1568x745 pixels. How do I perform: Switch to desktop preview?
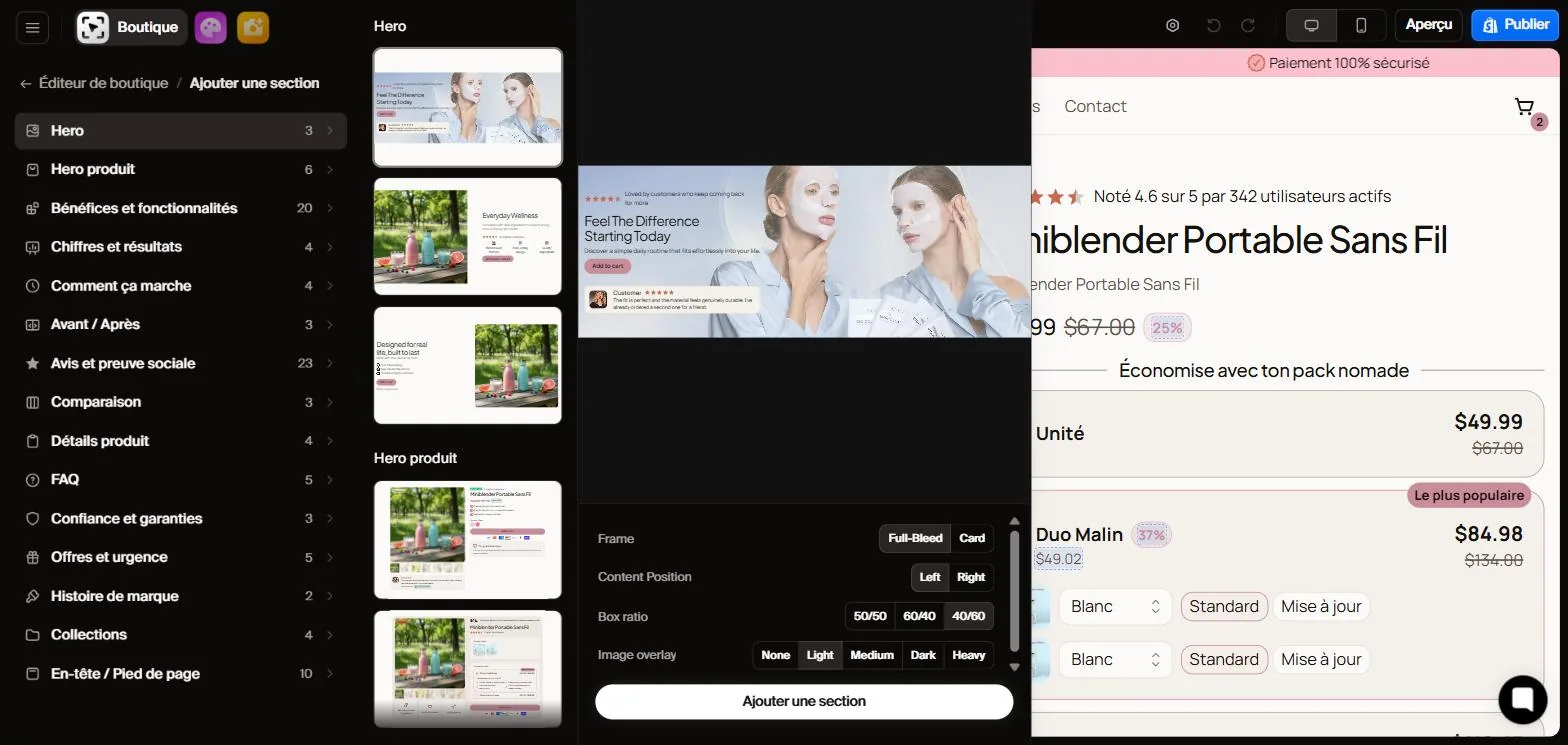click(x=1312, y=26)
